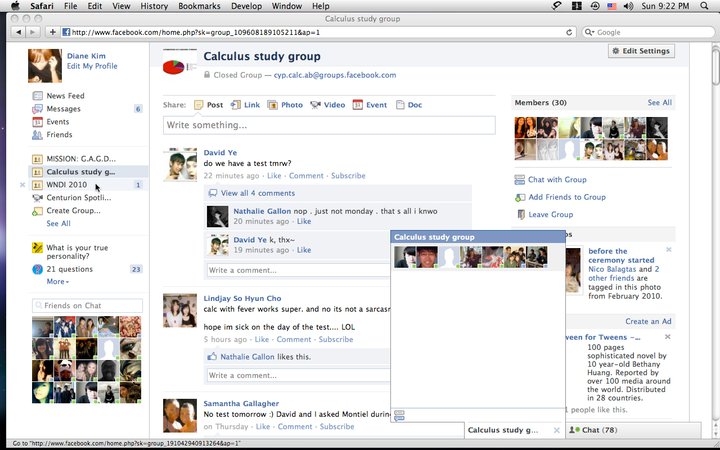Open the Develop menu
Image resolution: width=720 pixels, height=450 pixels.
pyautogui.click(x=247, y=6)
